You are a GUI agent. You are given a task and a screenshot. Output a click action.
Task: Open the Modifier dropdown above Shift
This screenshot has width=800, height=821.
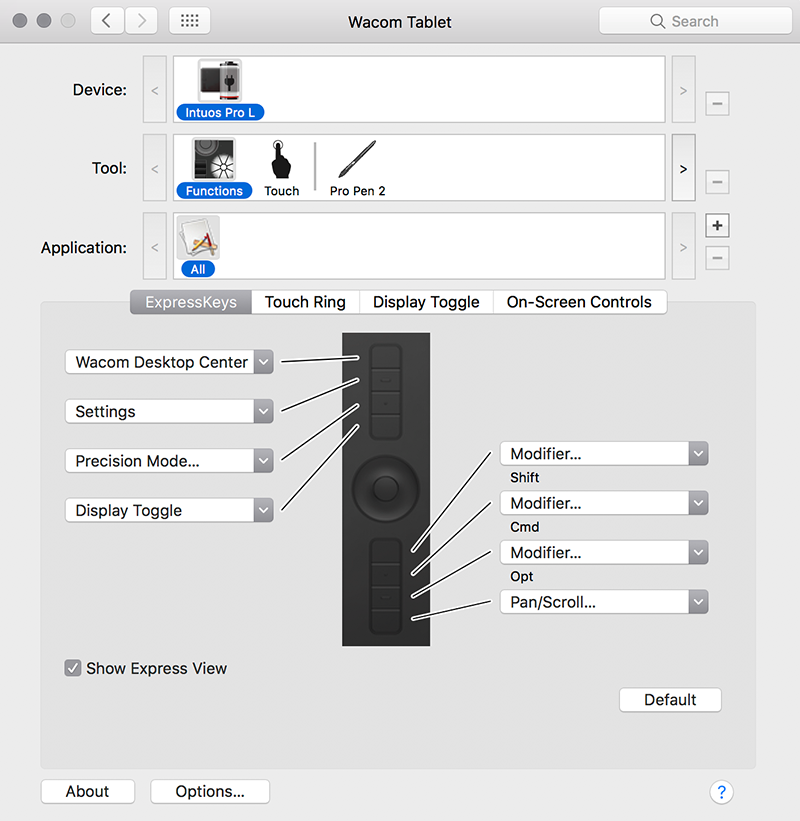604,453
